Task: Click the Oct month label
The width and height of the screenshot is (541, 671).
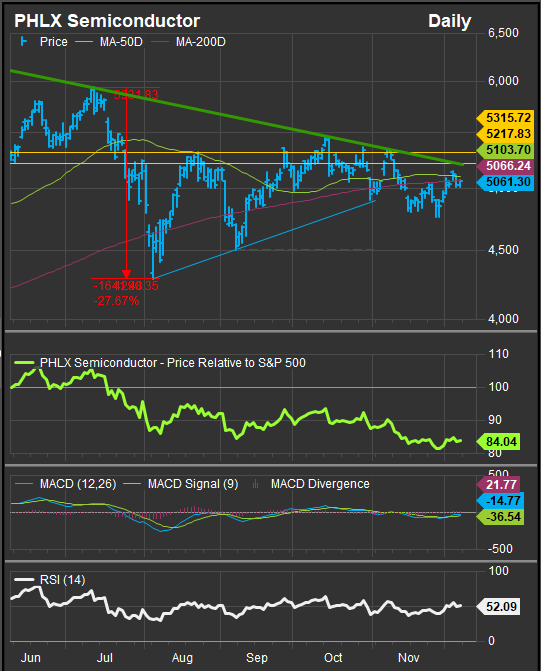Action: 333,657
